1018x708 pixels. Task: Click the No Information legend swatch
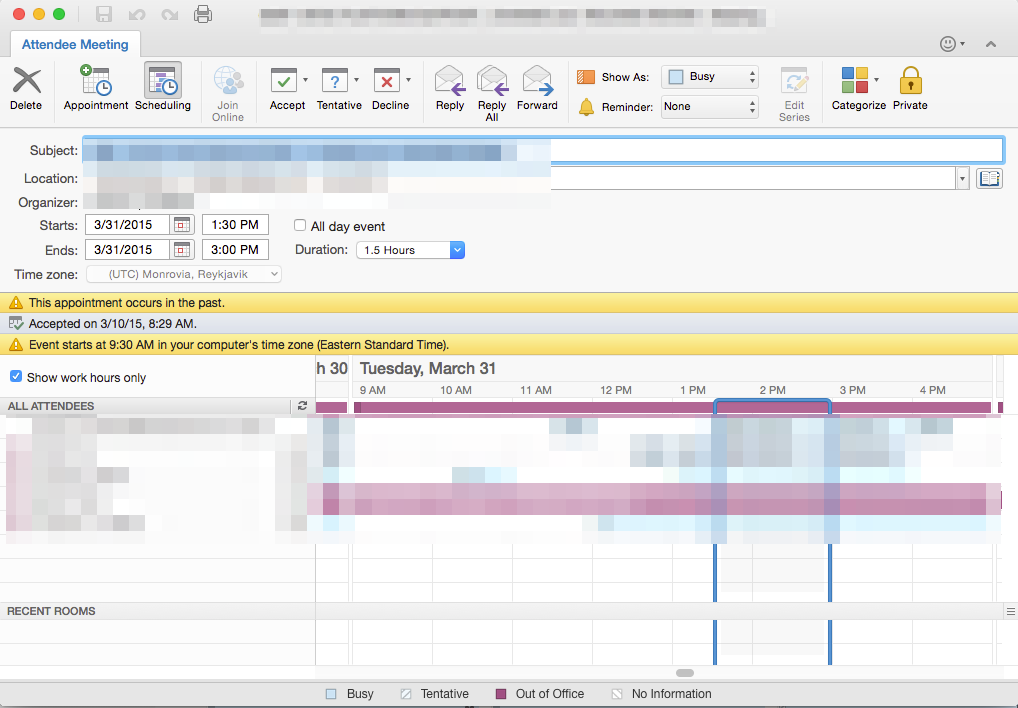pos(617,694)
